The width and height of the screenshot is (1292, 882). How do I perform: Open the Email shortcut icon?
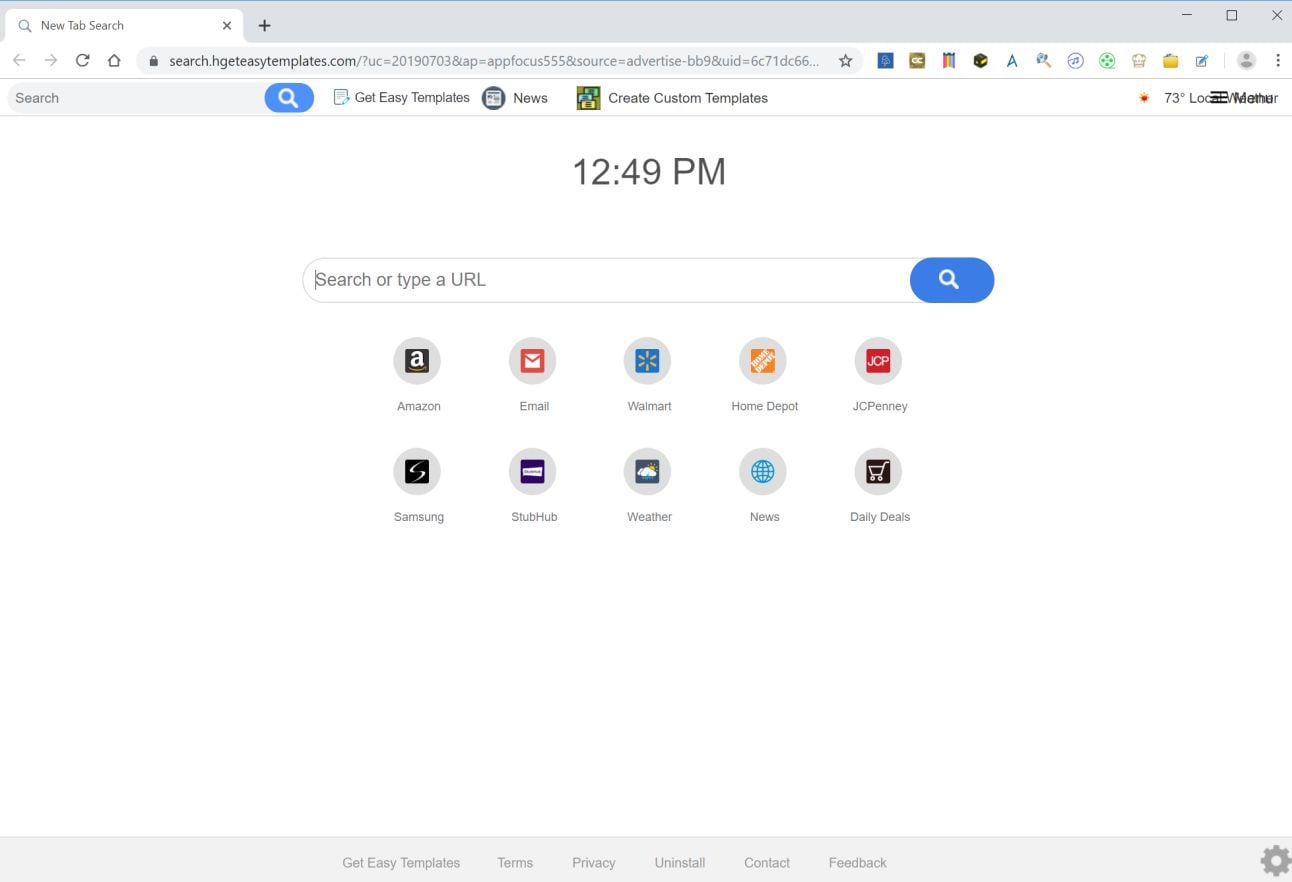533,361
